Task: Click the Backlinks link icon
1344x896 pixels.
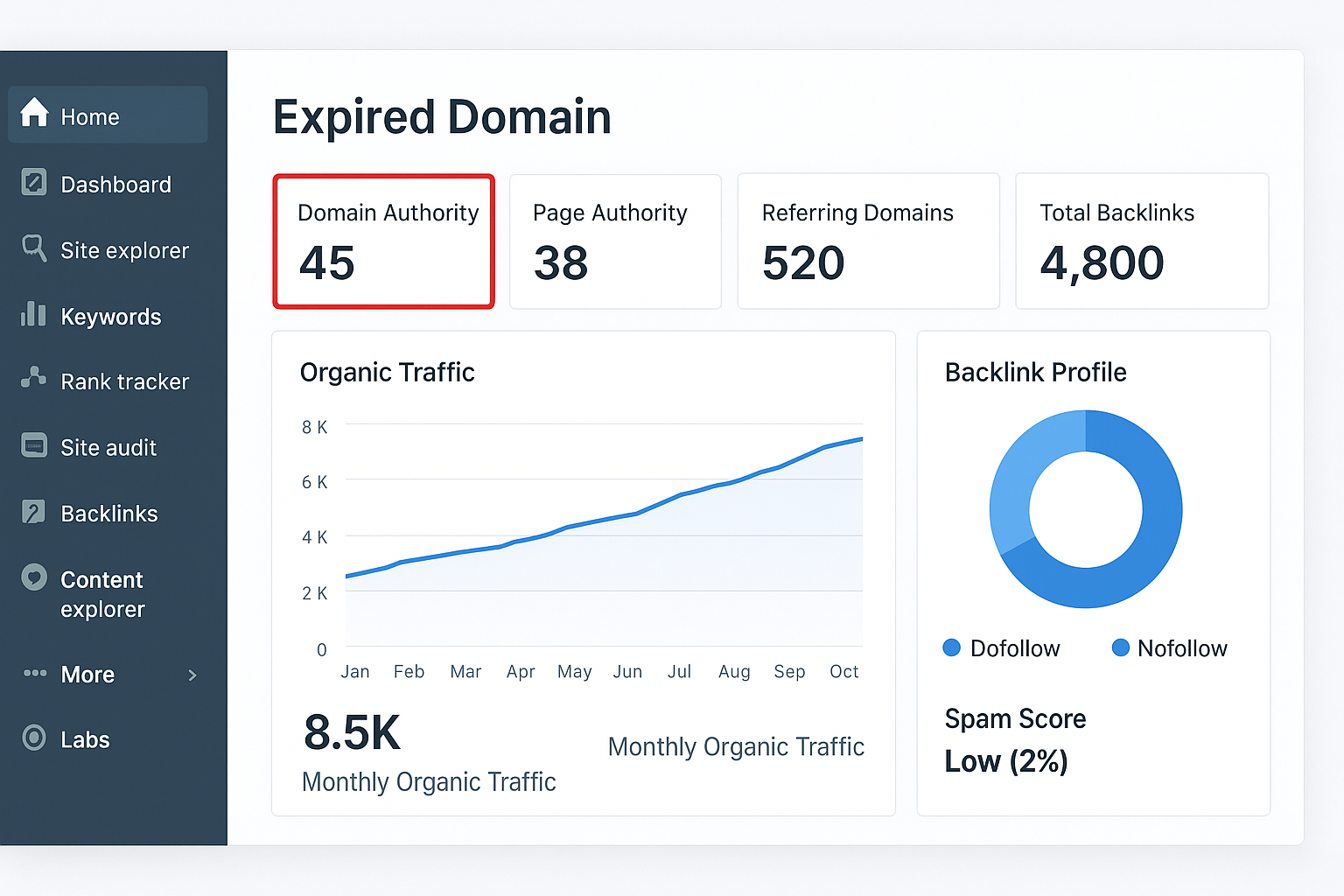Action: click(x=33, y=512)
